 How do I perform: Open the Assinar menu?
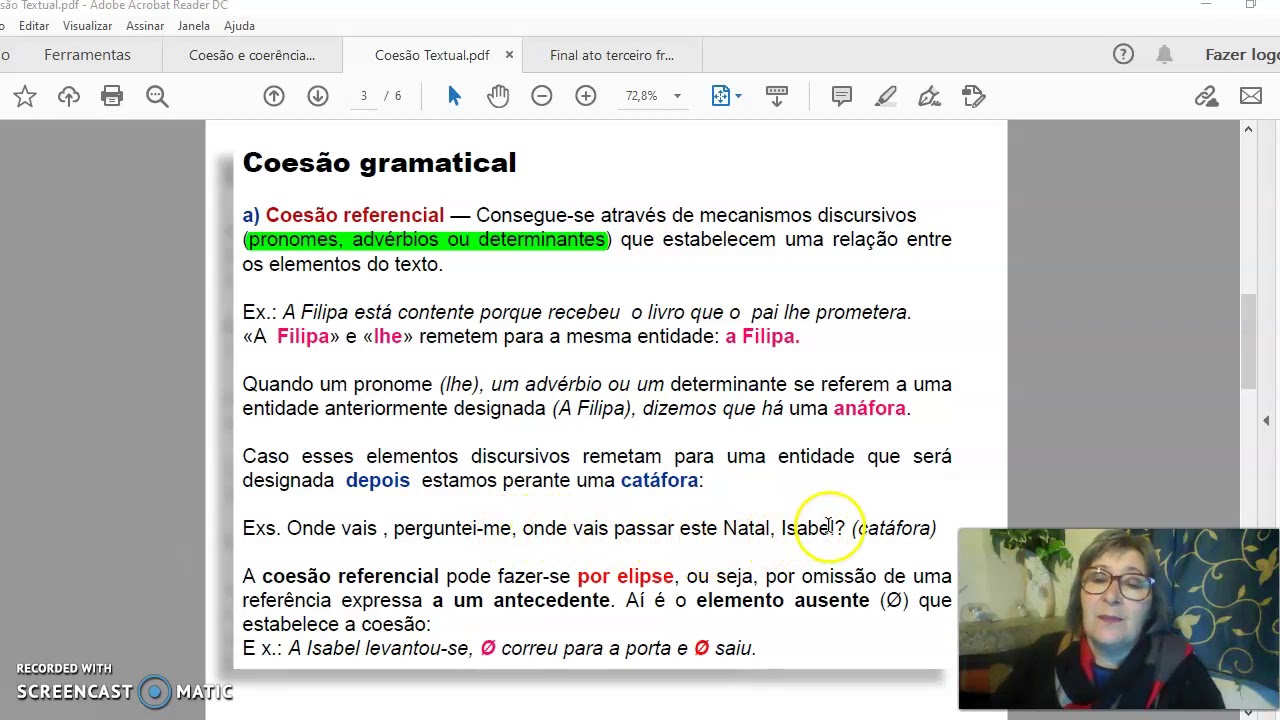pyautogui.click(x=144, y=26)
